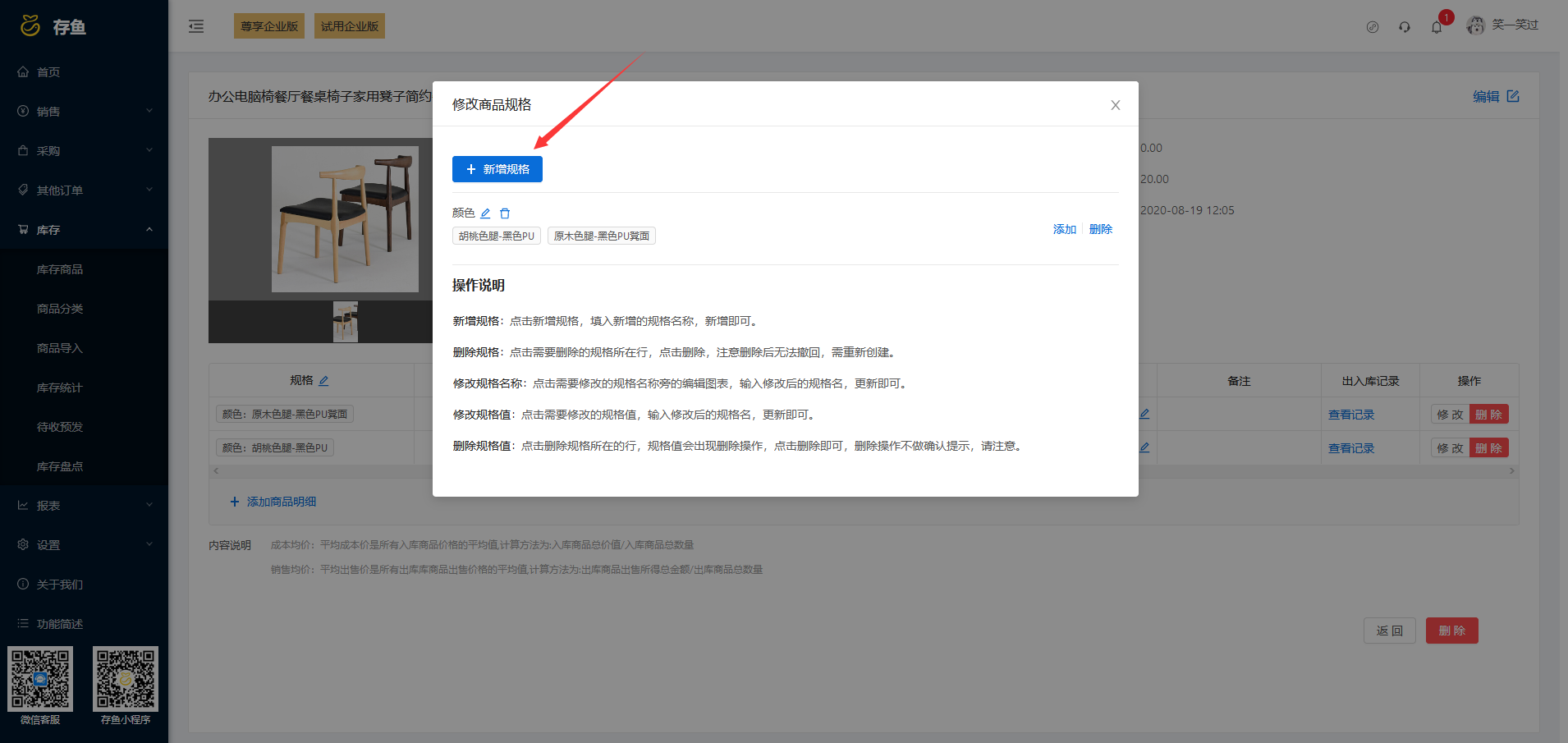Click 添加 link in 颜色 row

click(x=1065, y=229)
